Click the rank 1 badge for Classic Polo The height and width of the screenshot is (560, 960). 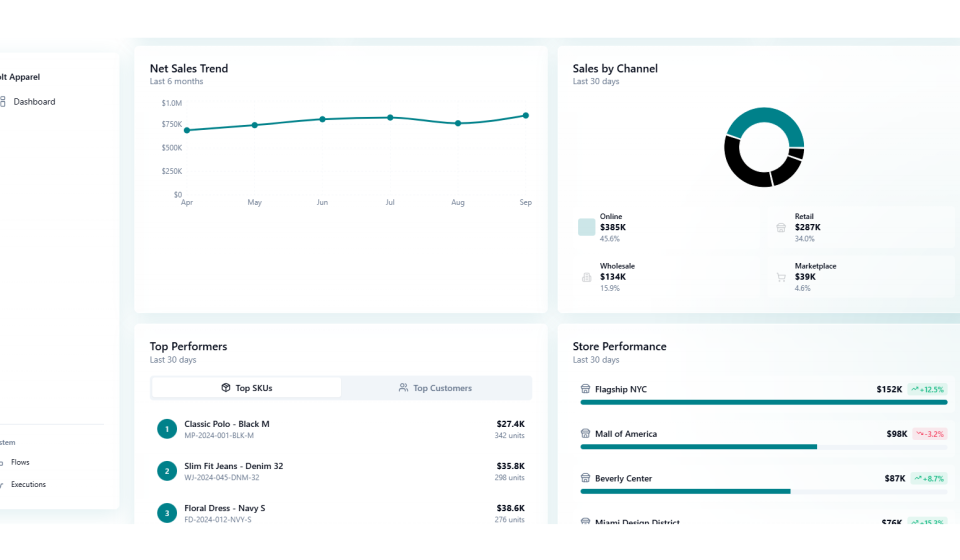point(167,429)
